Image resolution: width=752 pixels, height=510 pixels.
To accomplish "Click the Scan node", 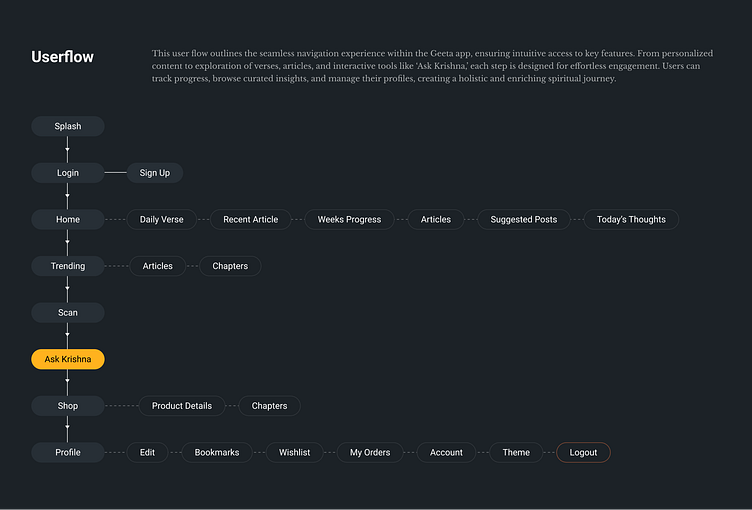I will click(68, 313).
